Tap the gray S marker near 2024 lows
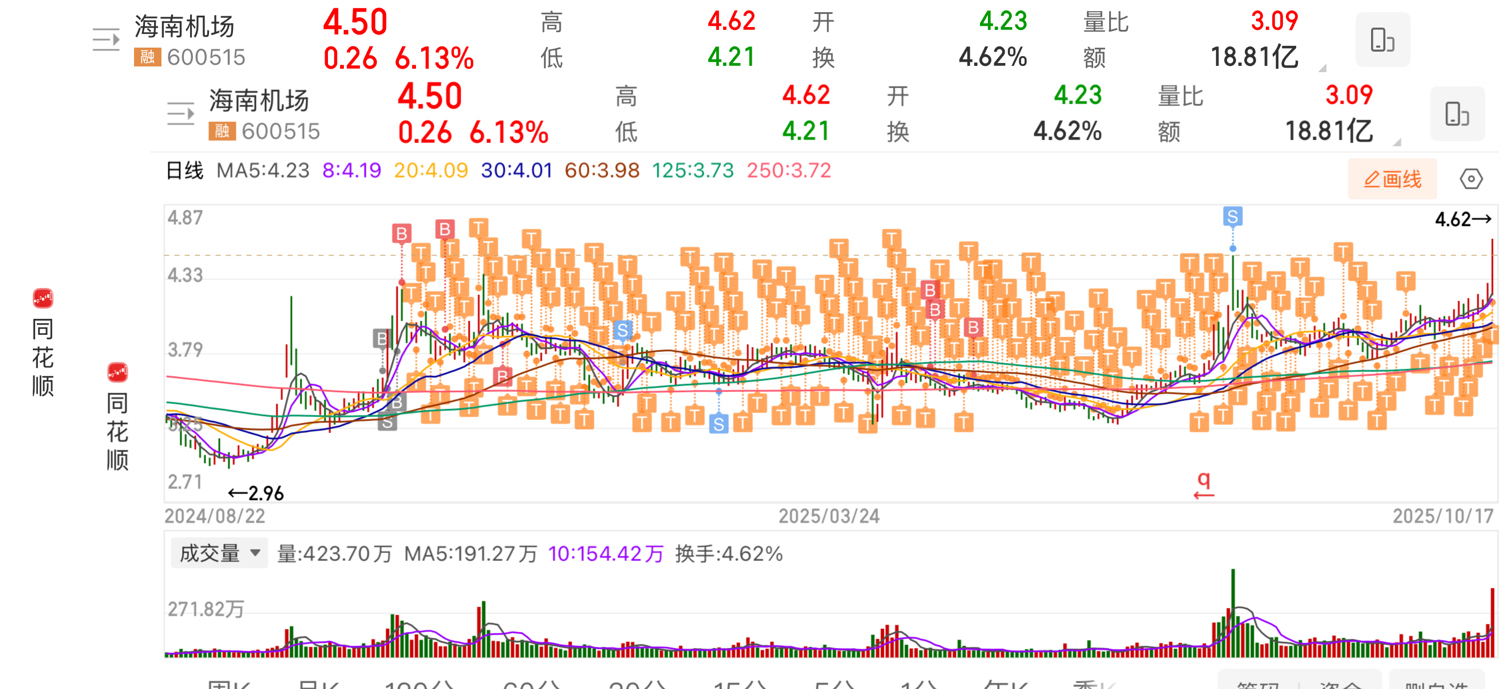This screenshot has height=689, width=1500. pos(387,421)
